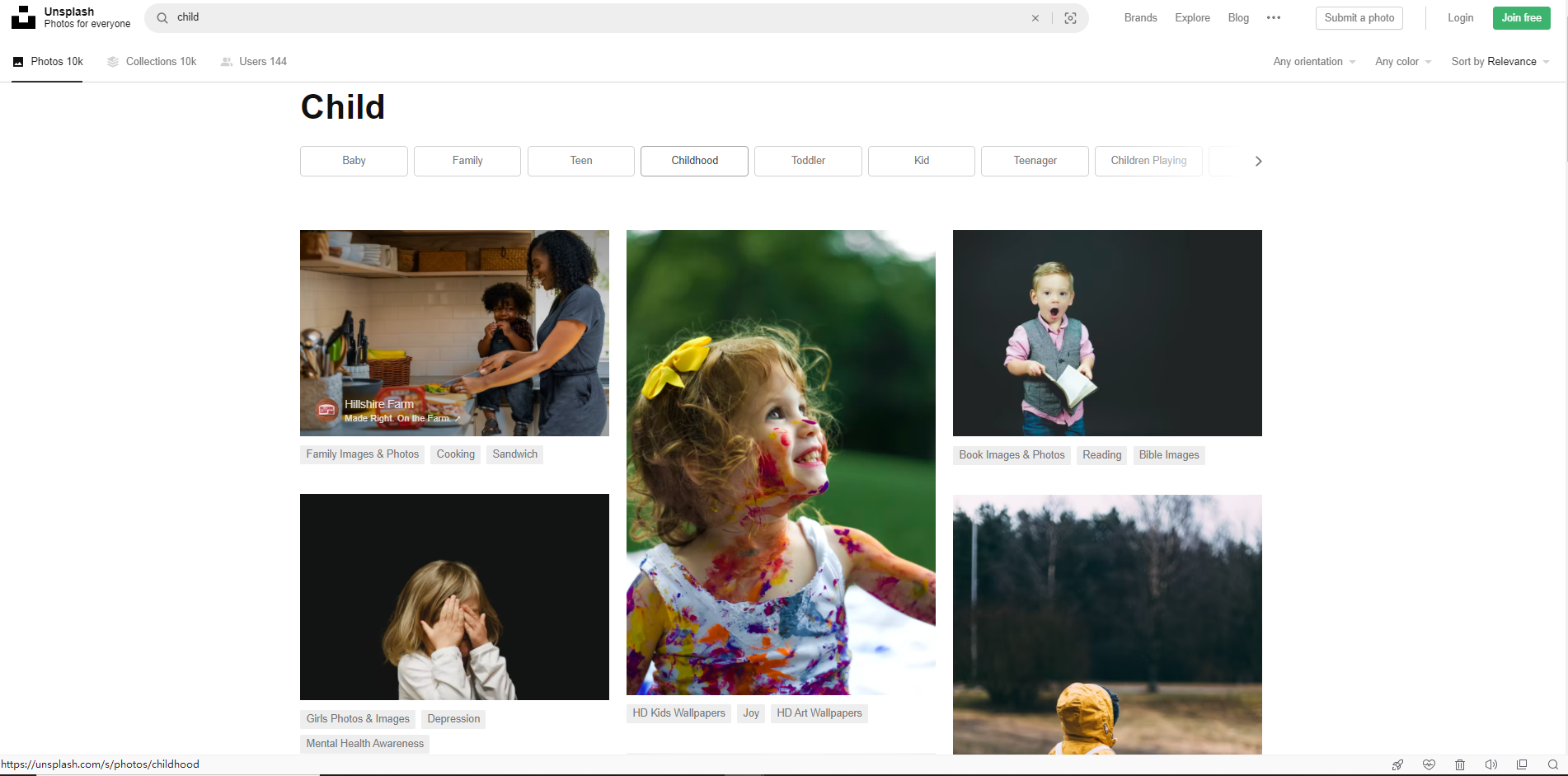Click the Mental Health Awareness tag
Screen dimensions: 1568x776
[x=364, y=744]
